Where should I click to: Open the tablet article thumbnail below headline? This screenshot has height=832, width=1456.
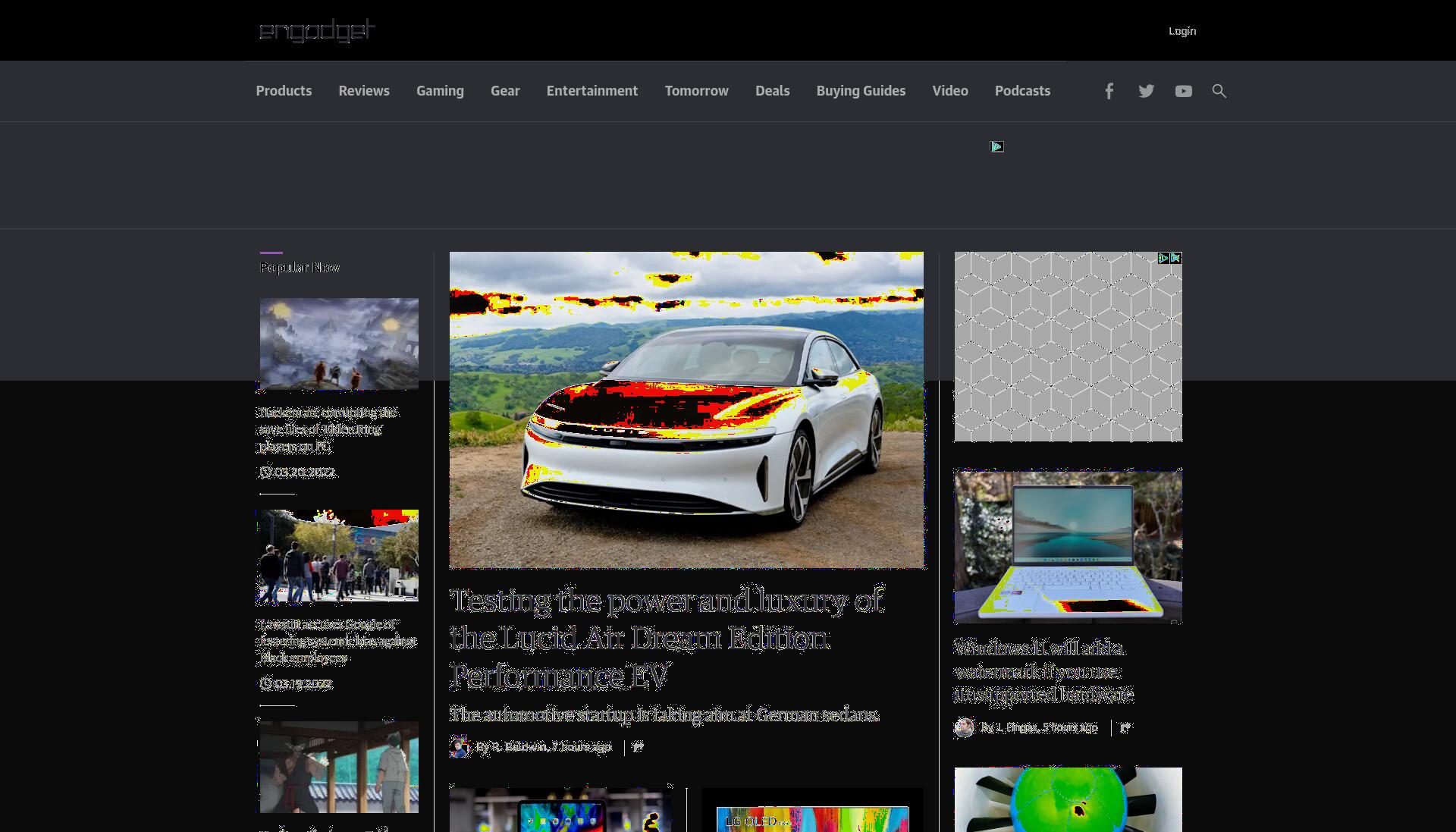[x=560, y=810]
